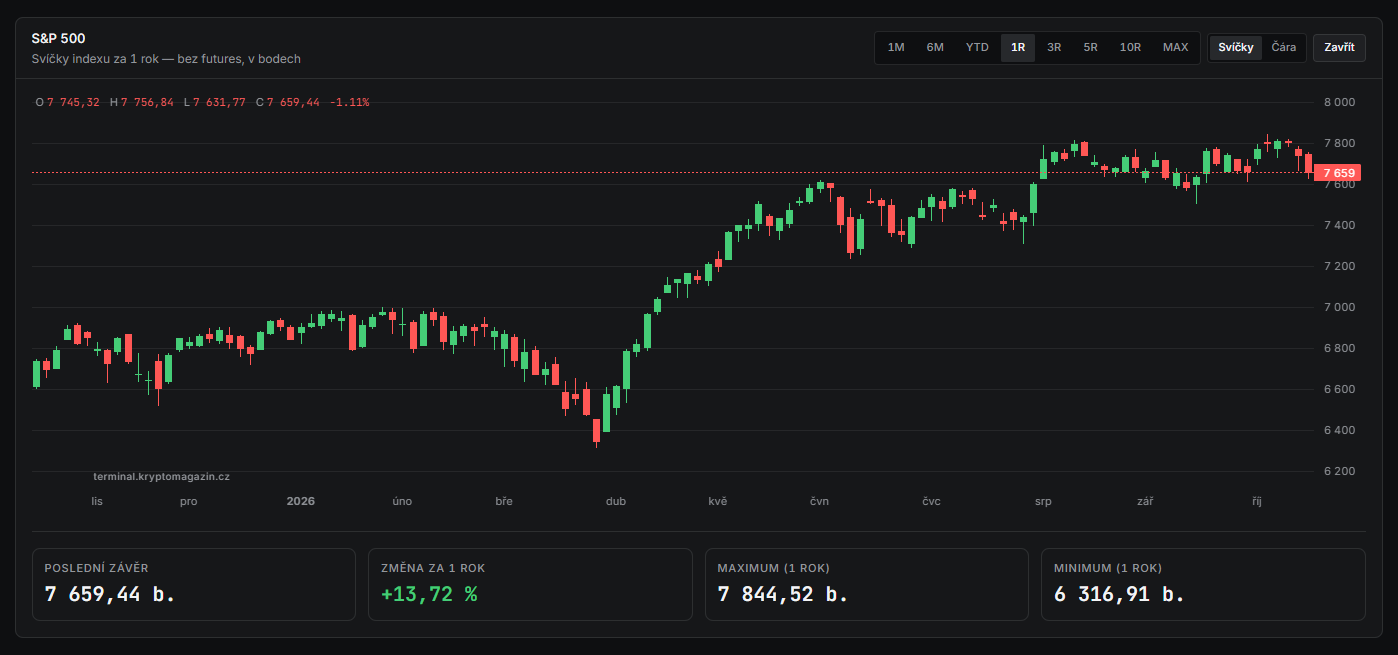
Task: Click the -1.11% change readout
Action: click(x=349, y=102)
